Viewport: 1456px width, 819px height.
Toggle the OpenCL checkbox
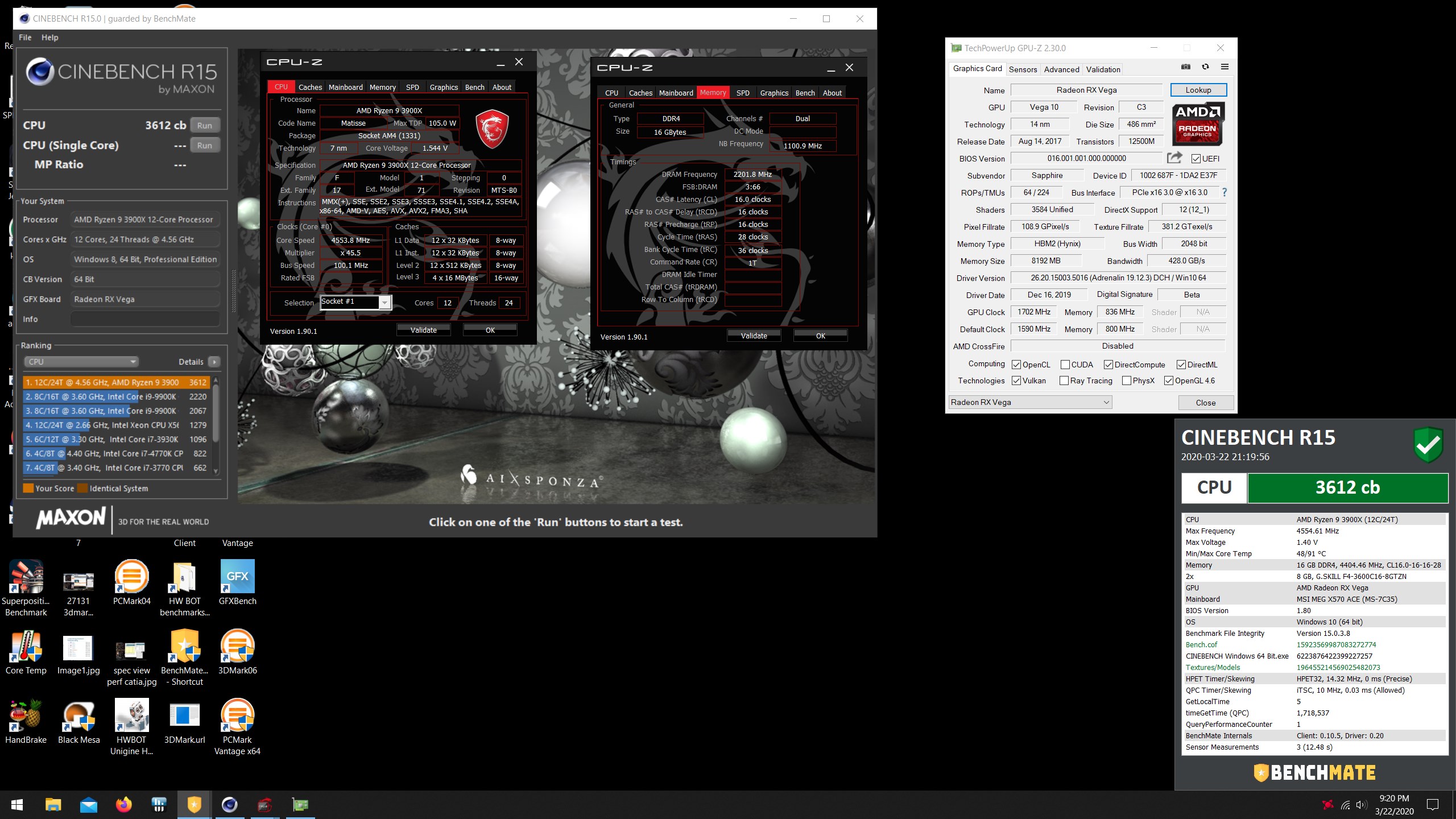[1016, 365]
